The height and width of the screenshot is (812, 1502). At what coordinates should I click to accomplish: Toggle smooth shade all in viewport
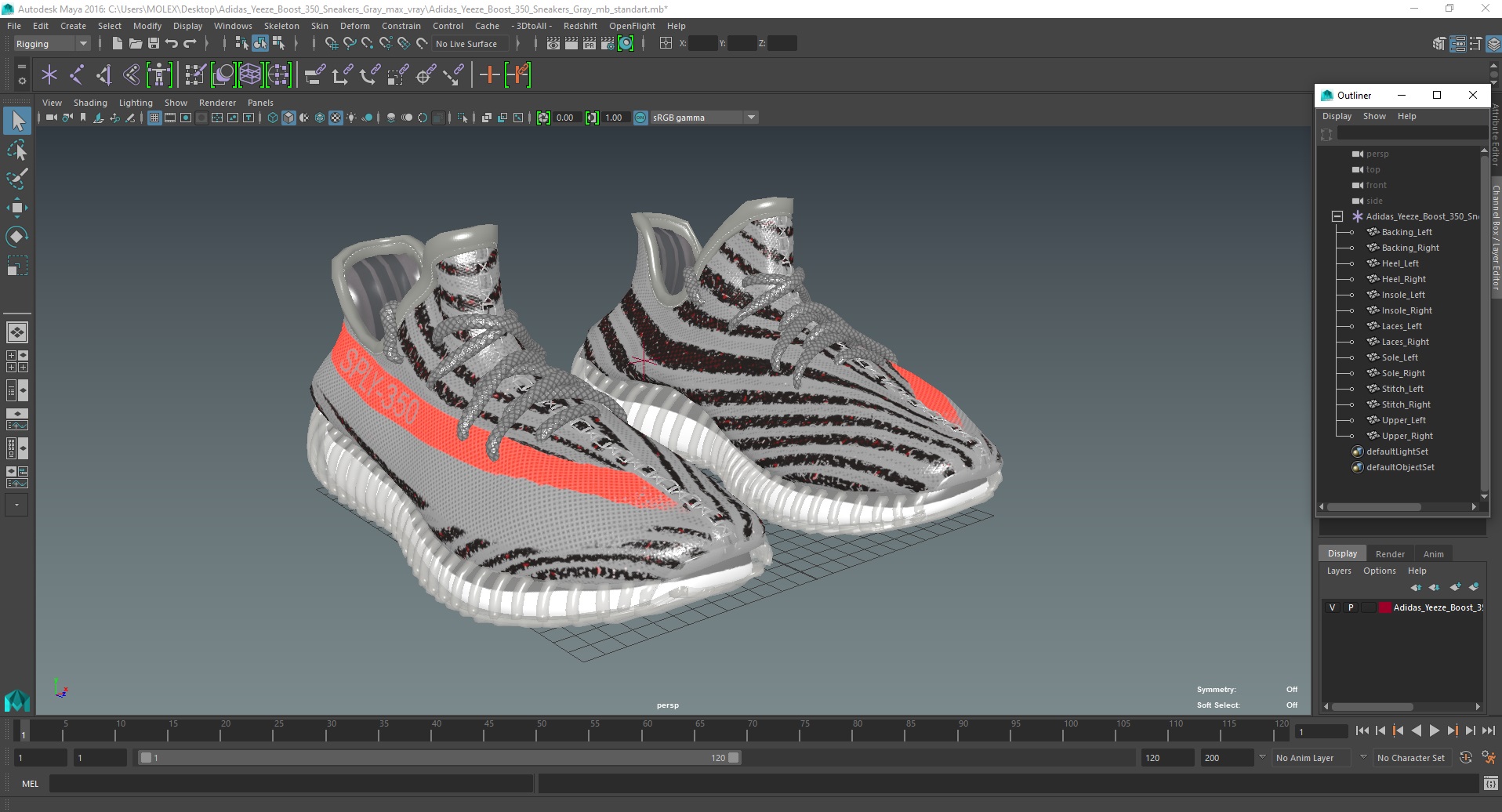[x=288, y=118]
